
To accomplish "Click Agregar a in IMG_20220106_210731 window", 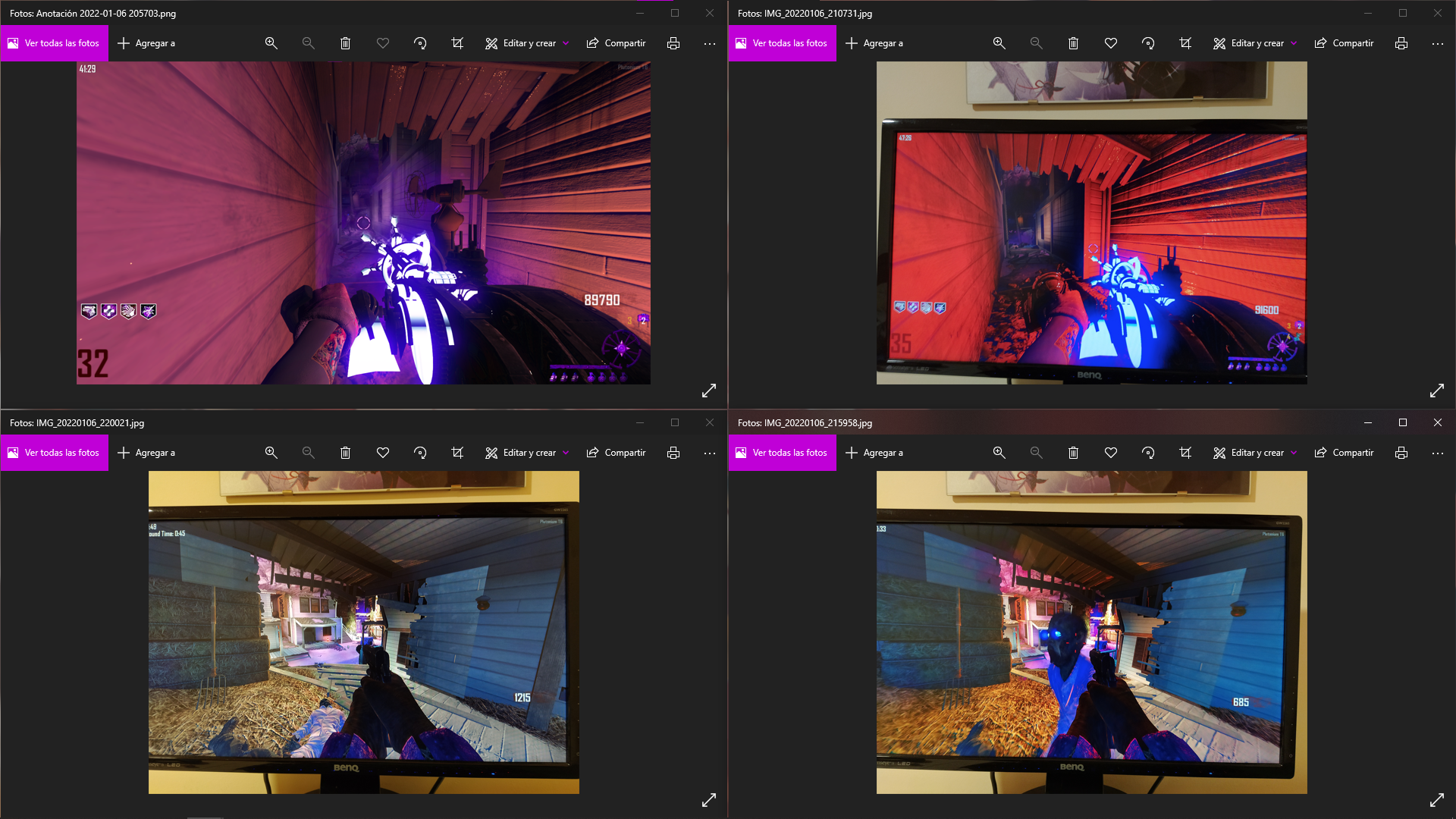I will click(x=874, y=43).
